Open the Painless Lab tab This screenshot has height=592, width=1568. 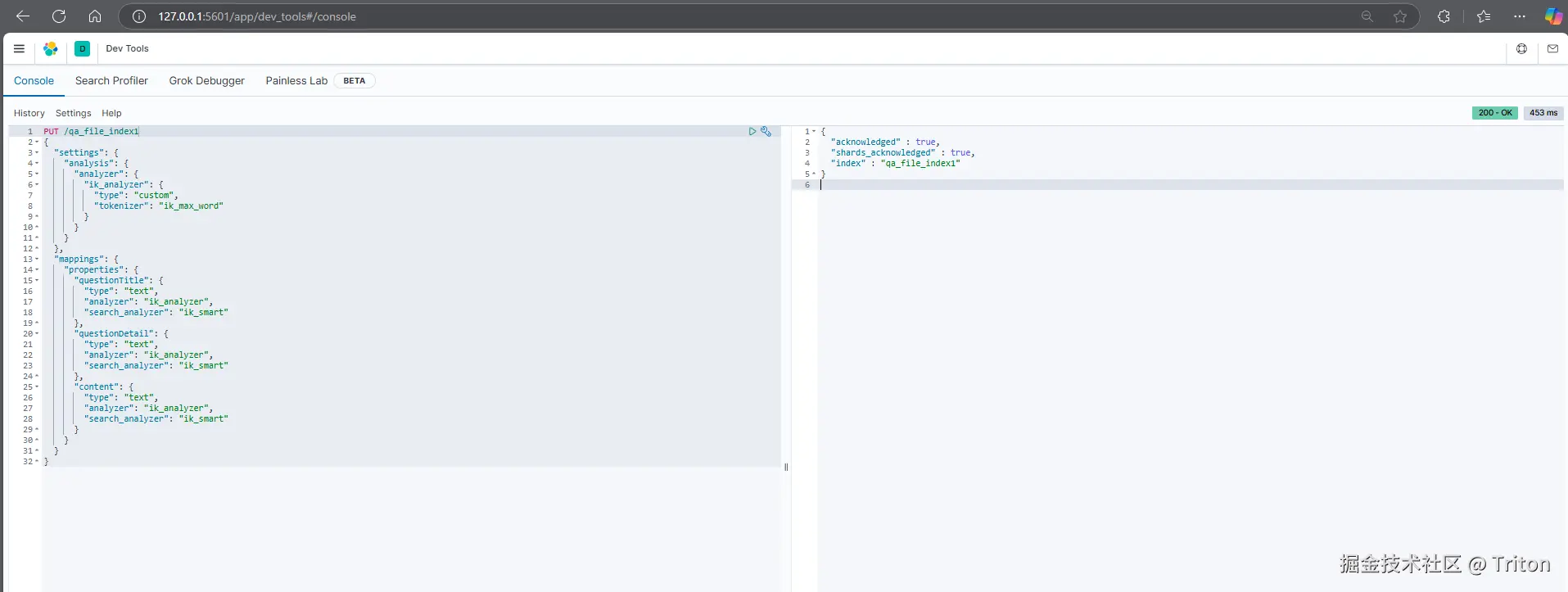(x=296, y=81)
